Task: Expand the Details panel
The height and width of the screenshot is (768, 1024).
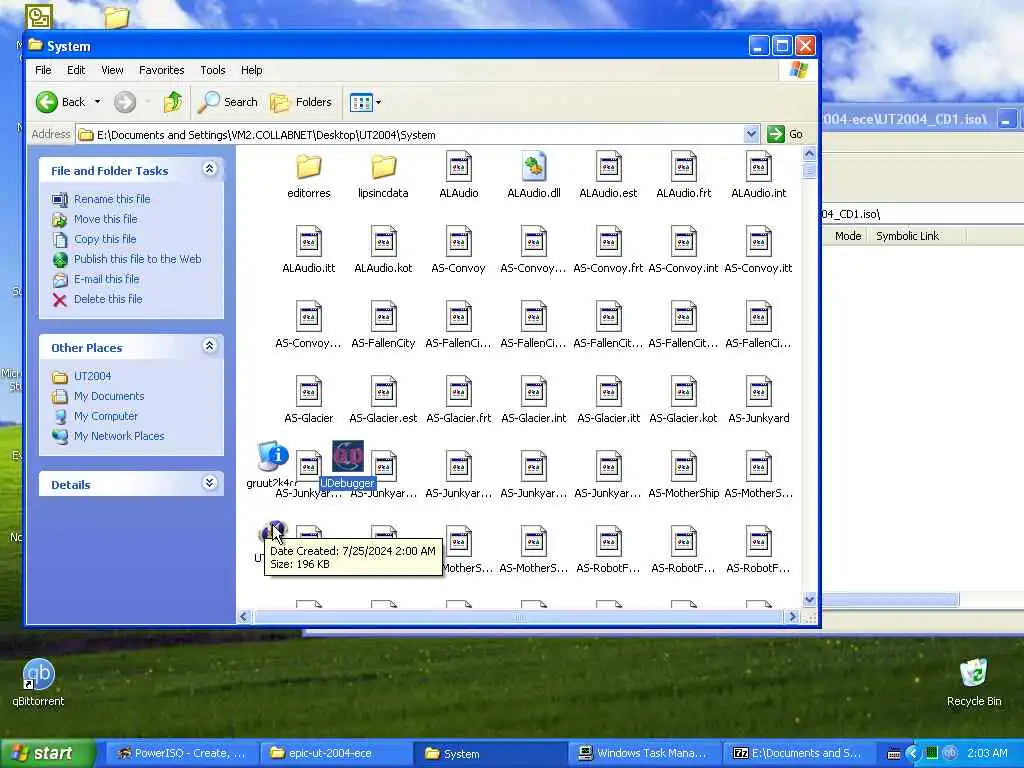Action: 210,483
